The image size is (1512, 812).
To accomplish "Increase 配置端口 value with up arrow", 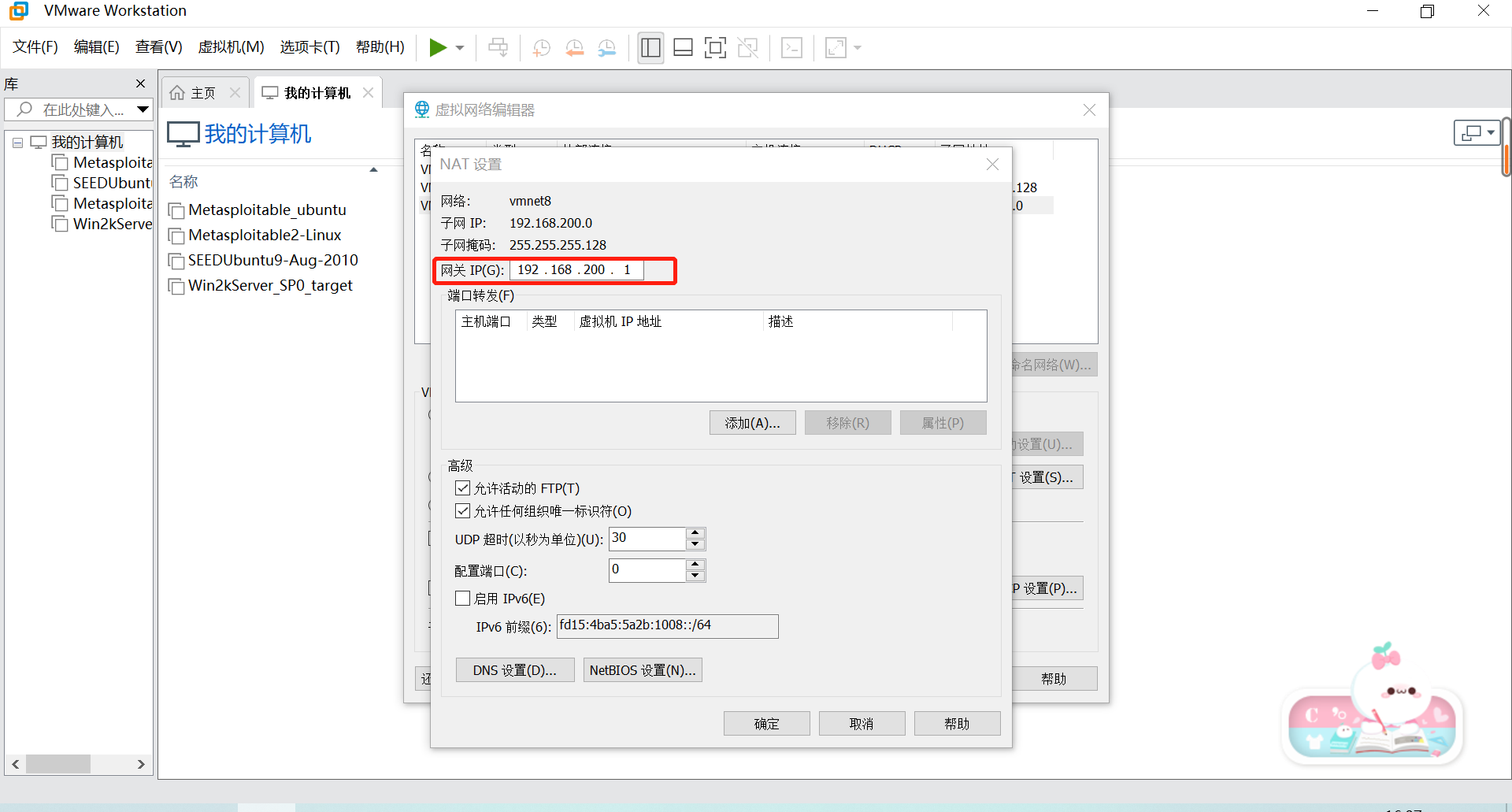I will pyautogui.click(x=695, y=565).
